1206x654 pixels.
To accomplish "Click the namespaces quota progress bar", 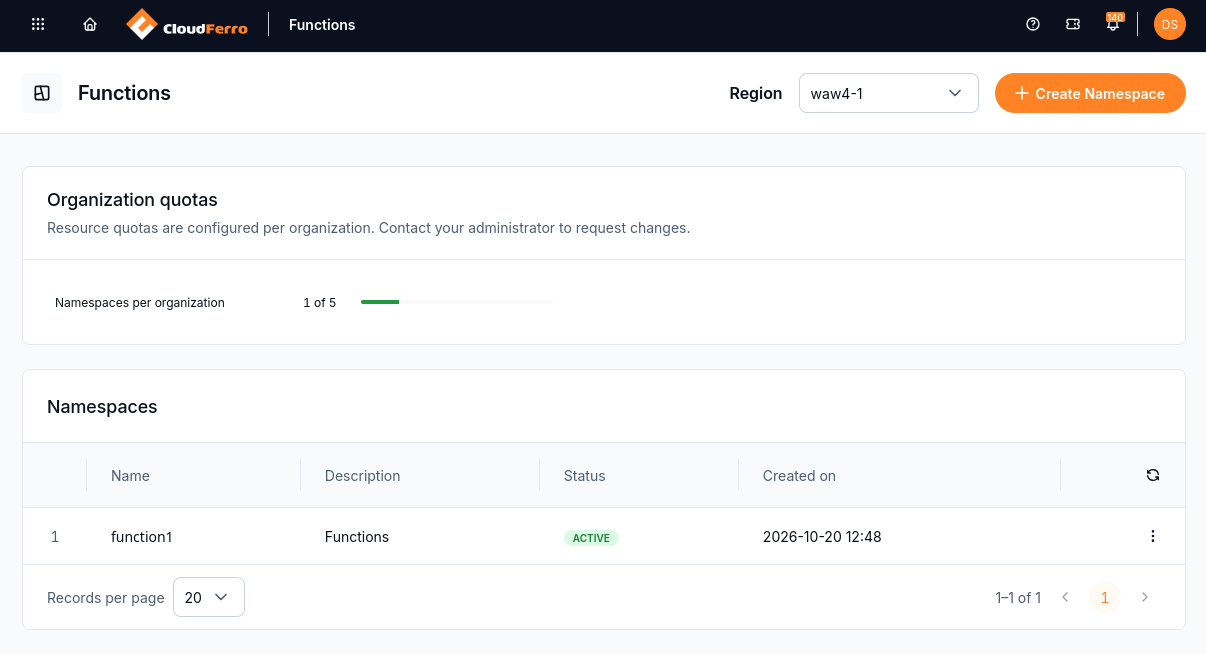I will [x=456, y=302].
